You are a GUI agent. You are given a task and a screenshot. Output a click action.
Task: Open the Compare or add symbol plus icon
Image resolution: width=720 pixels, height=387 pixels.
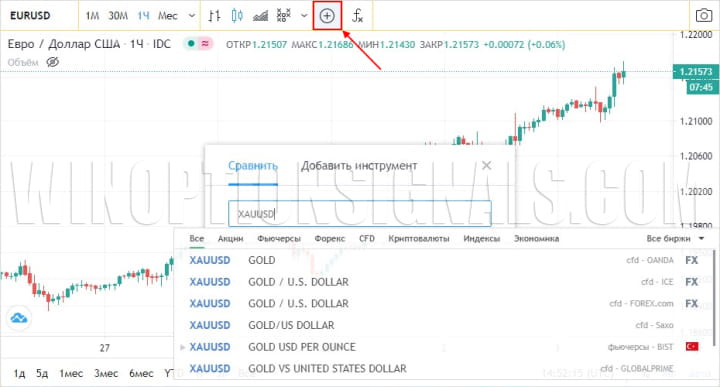[x=327, y=16]
